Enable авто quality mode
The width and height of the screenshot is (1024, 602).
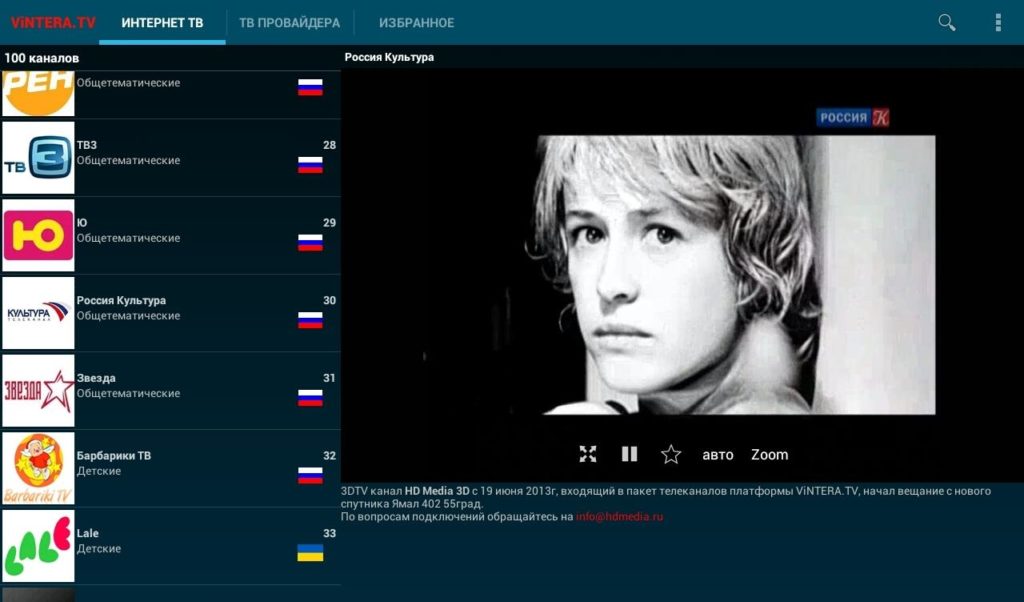pyautogui.click(x=717, y=454)
